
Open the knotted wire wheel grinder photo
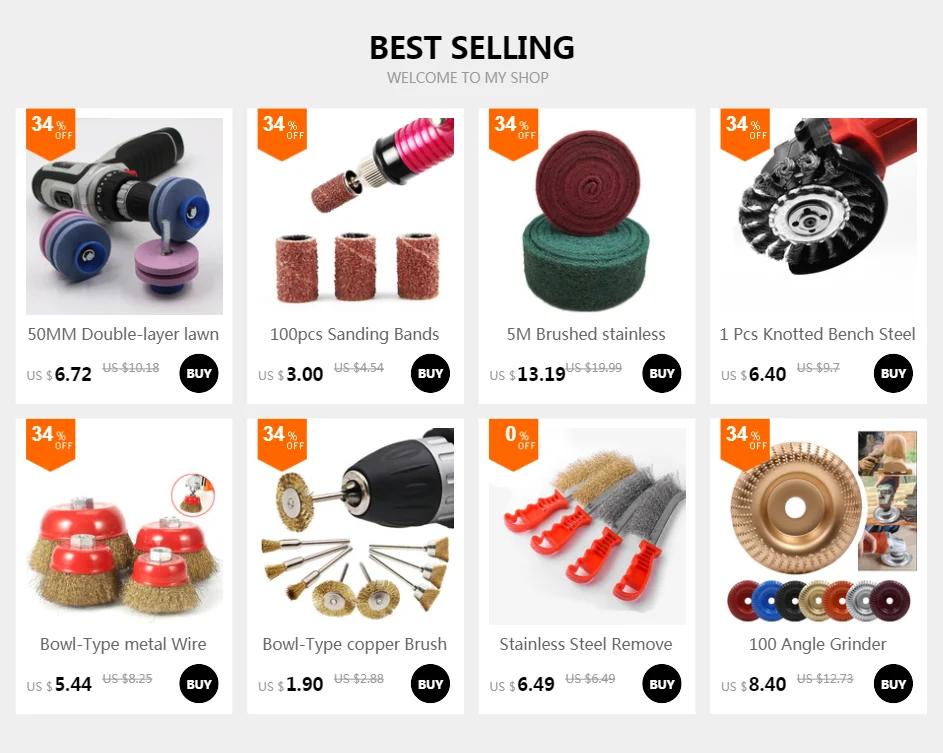click(x=819, y=216)
